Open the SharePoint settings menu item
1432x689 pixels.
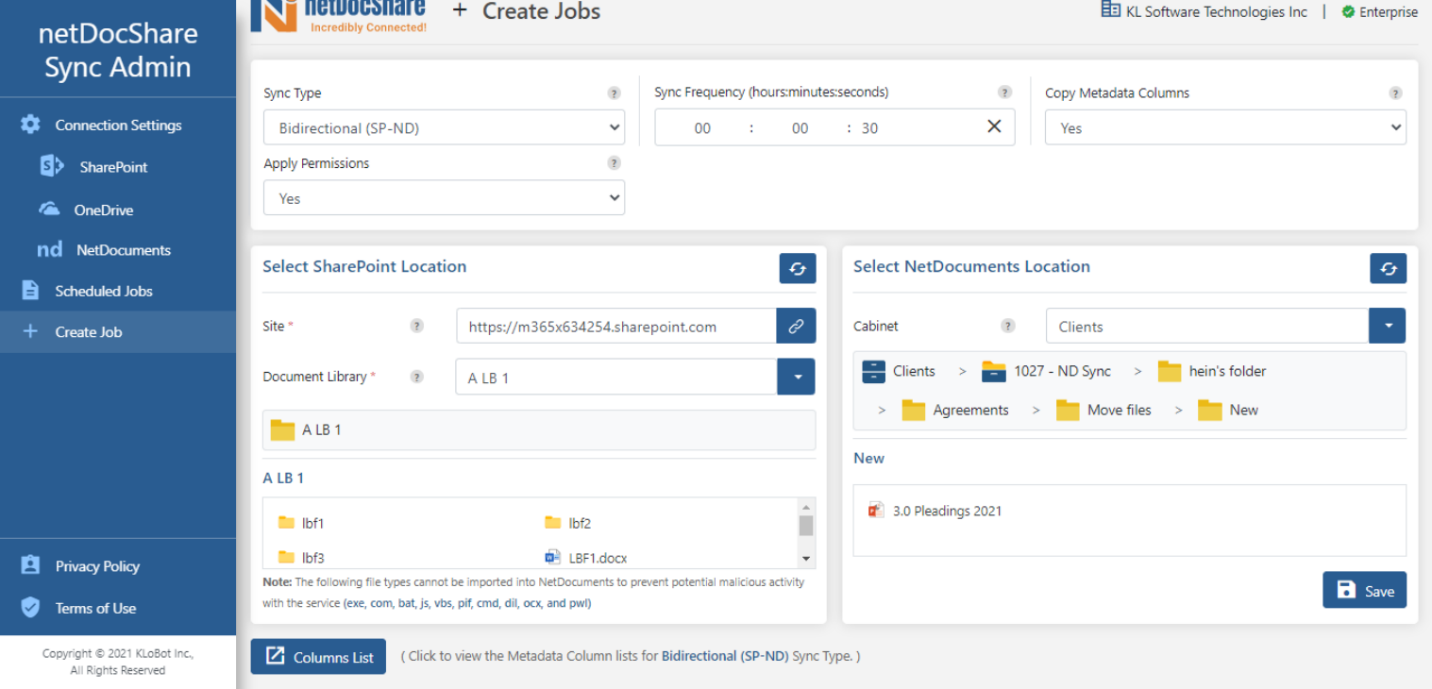[118, 167]
